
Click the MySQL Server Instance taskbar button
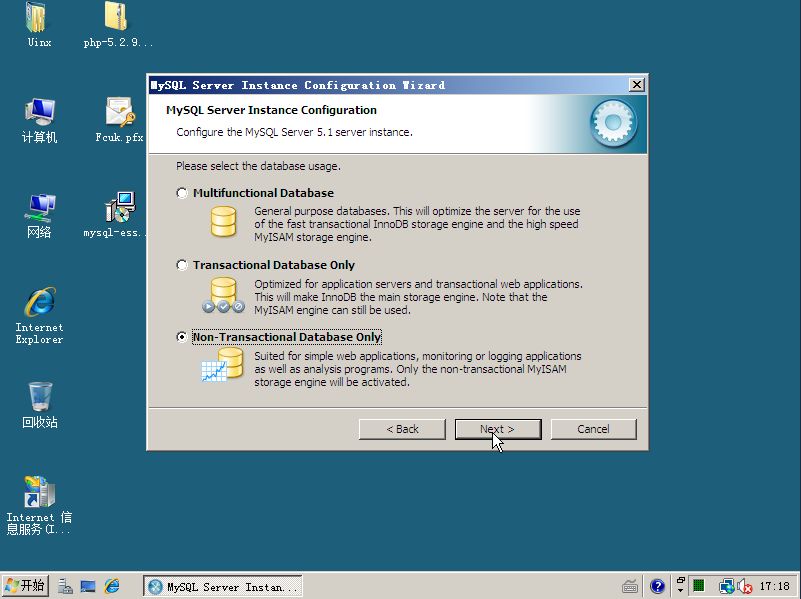223,586
